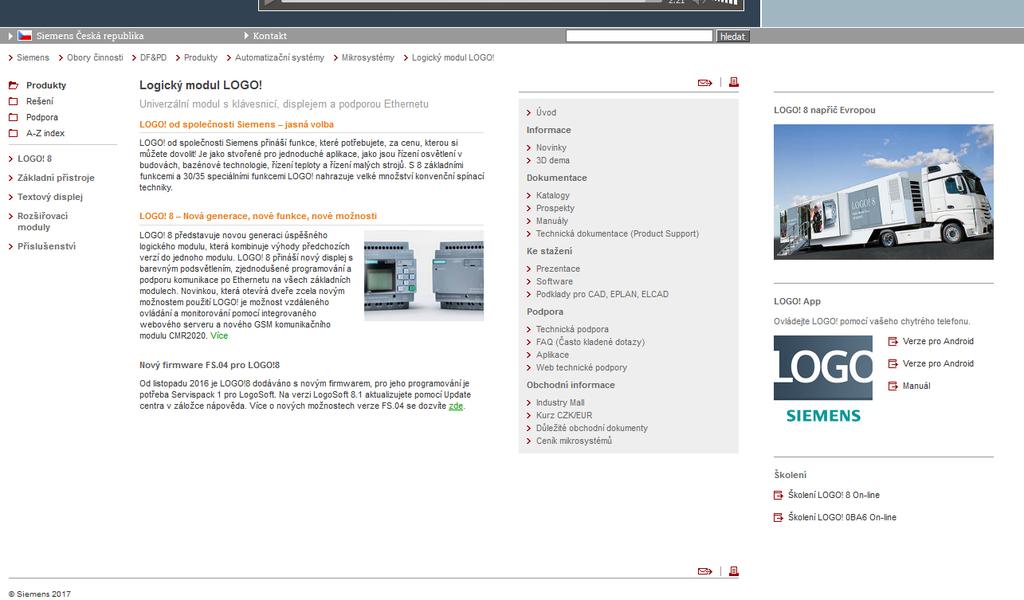The width and height of the screenshot is (1024, 600).
Task: Open the Aplikace link
Action: pyautogui.click(x=552, y=355)
